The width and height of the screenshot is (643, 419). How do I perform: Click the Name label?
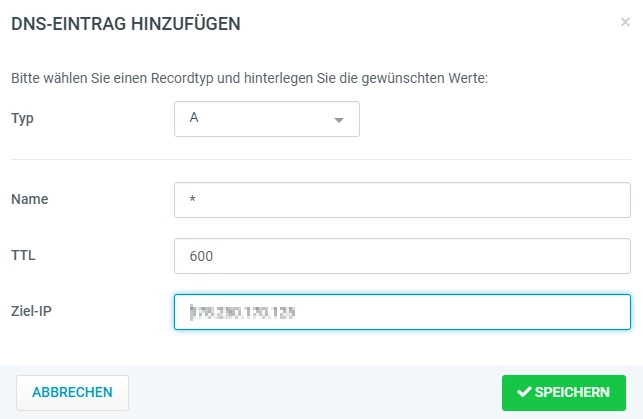(x=30, y=199)
